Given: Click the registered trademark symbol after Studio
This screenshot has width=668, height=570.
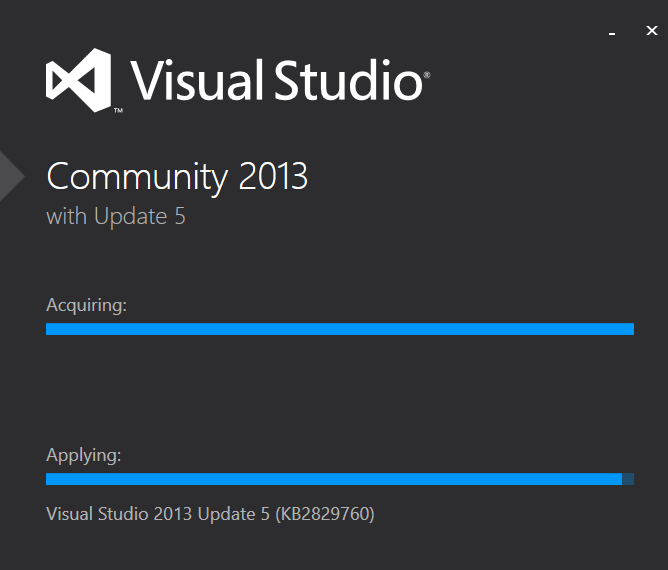Looking at the screenshot, I should [x=426, y=75].
